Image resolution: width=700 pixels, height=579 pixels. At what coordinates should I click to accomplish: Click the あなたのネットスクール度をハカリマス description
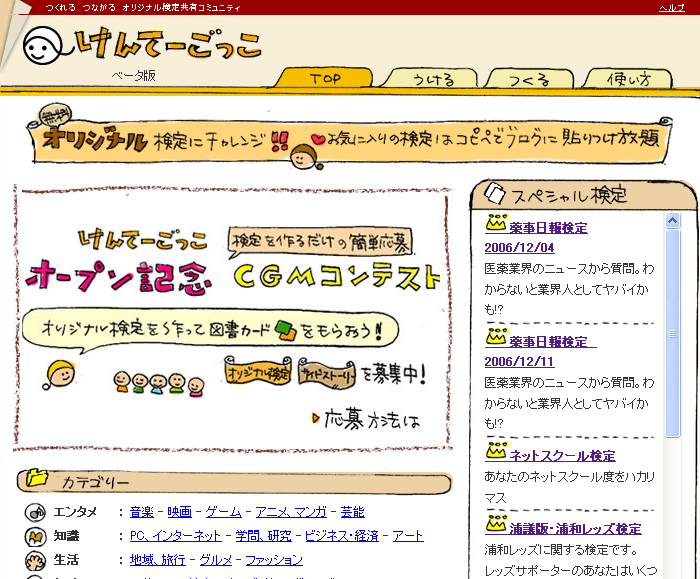pyautogui.click(x=570, y=487)
